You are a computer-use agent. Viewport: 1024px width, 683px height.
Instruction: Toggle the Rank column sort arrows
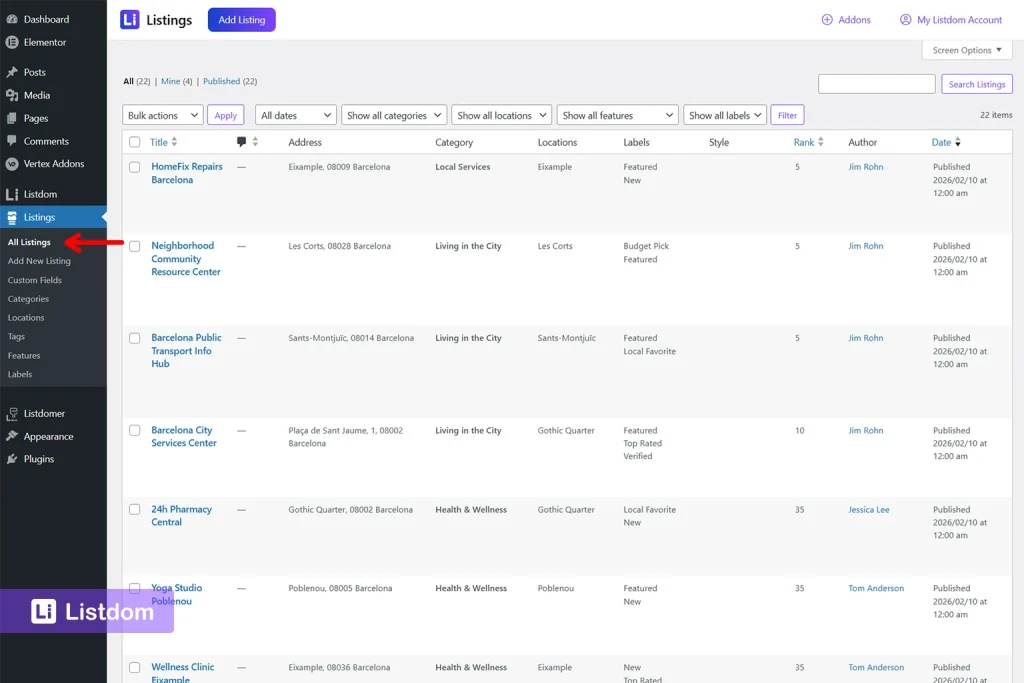821,142
